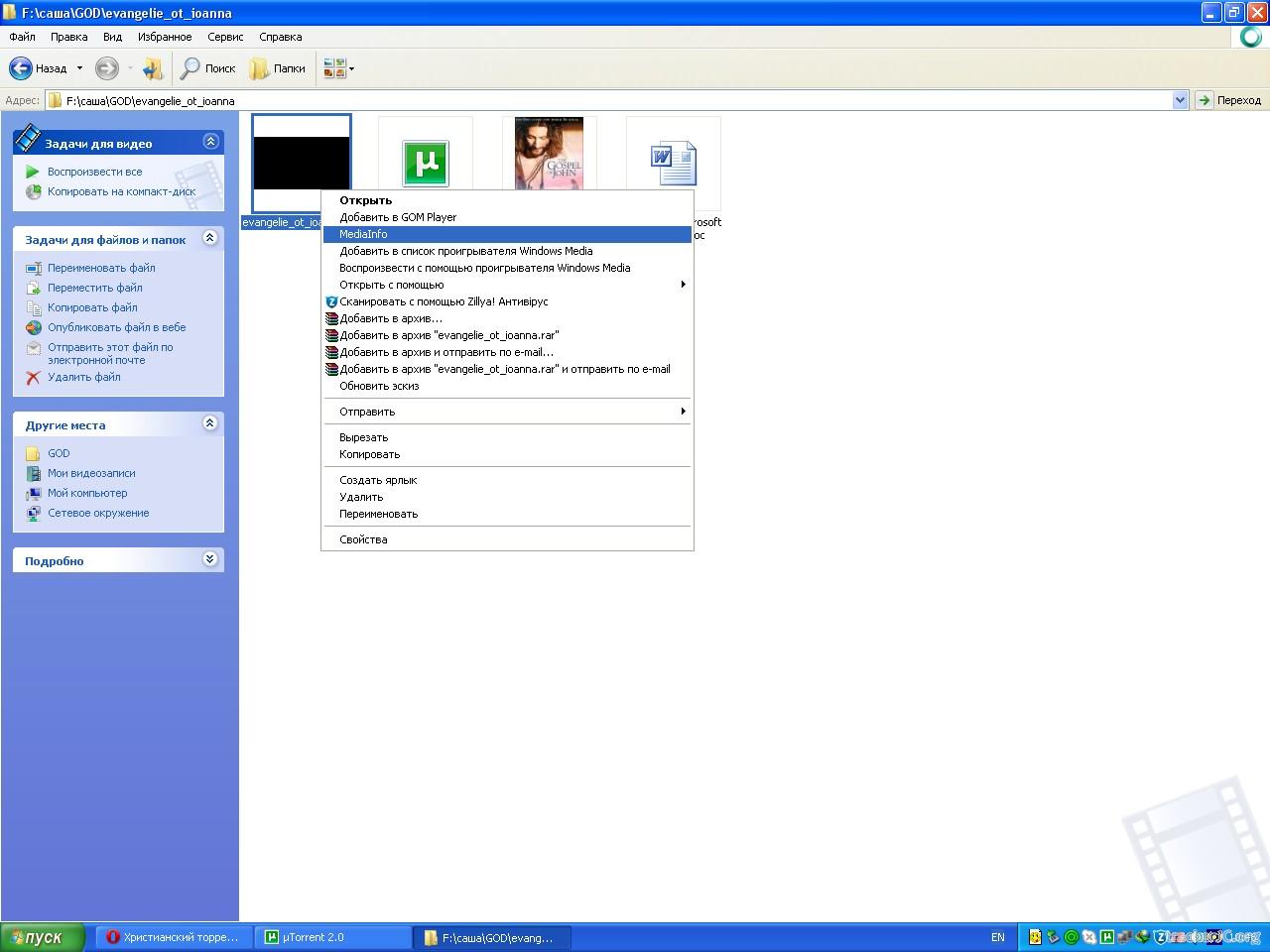The image size is (1270, 952).
Task: Open the Views mode toolbar icon
Action: (x=335, y=68)
